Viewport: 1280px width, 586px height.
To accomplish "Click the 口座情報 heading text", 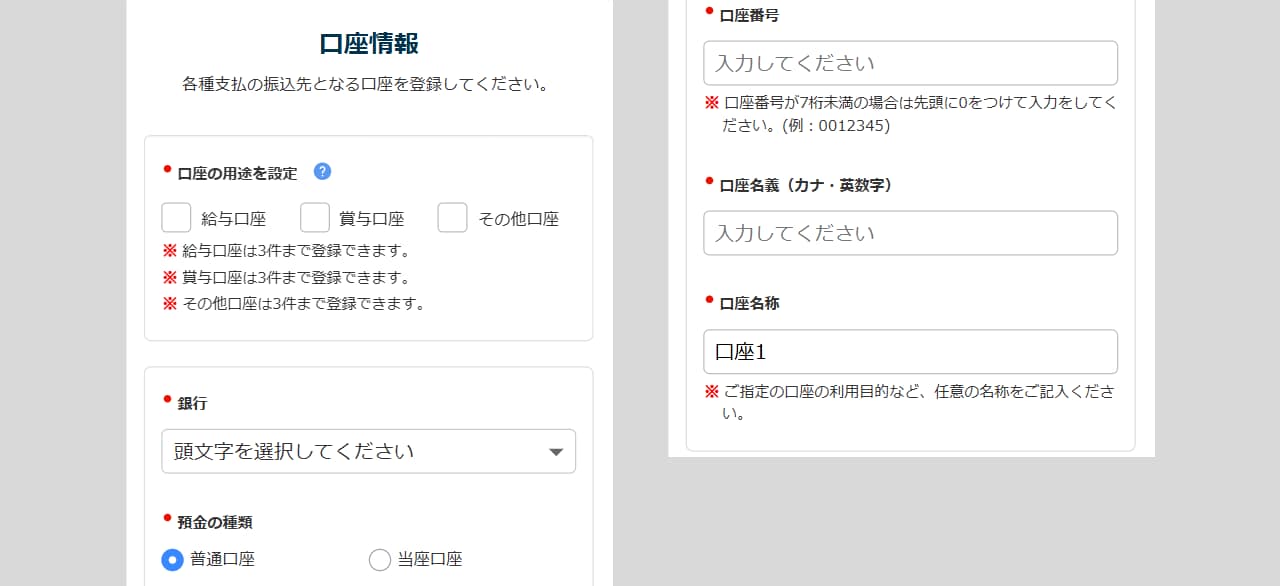I will (x=369, y=44).
